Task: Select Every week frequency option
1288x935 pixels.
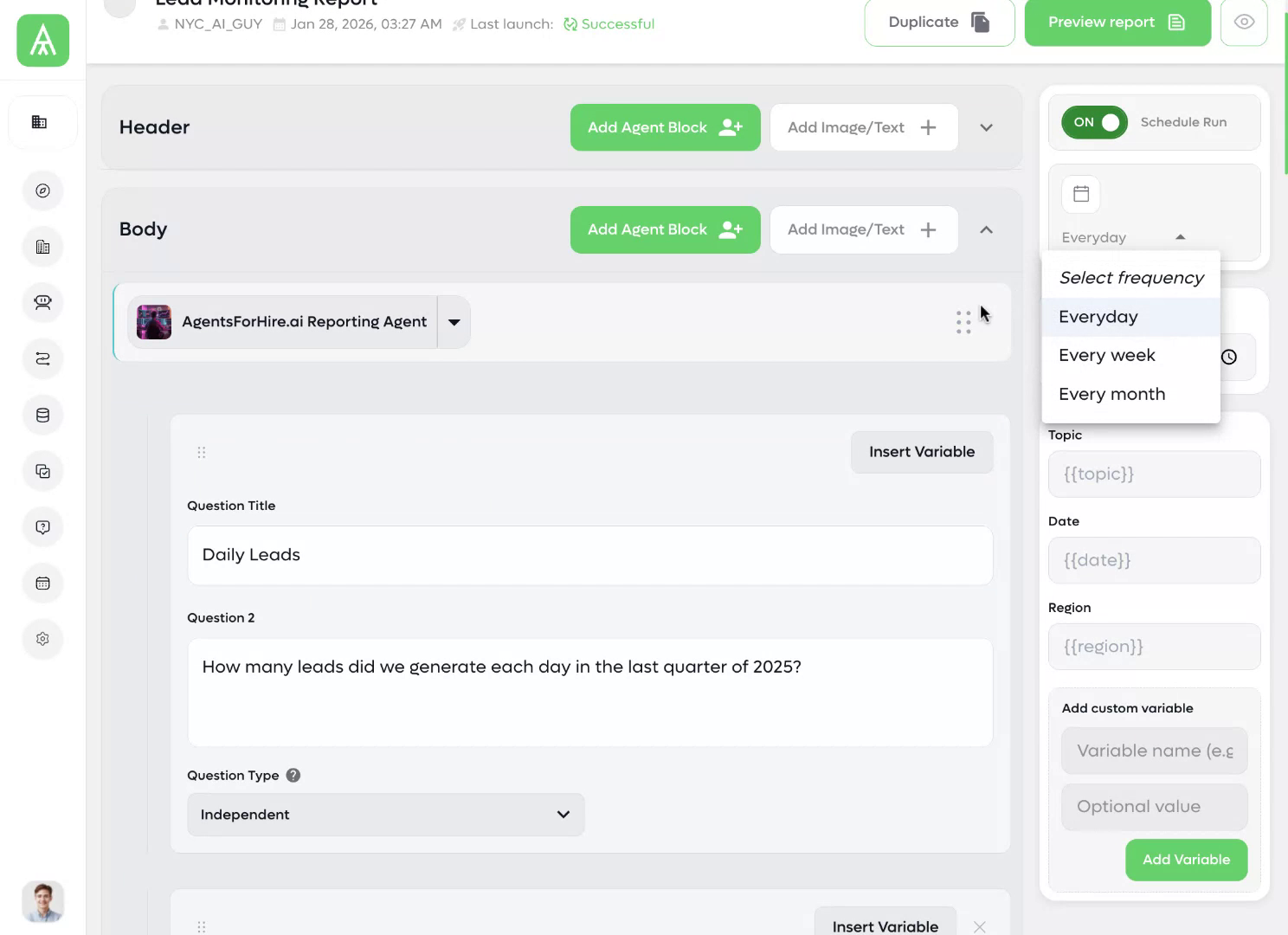Action: (1130, 356)
